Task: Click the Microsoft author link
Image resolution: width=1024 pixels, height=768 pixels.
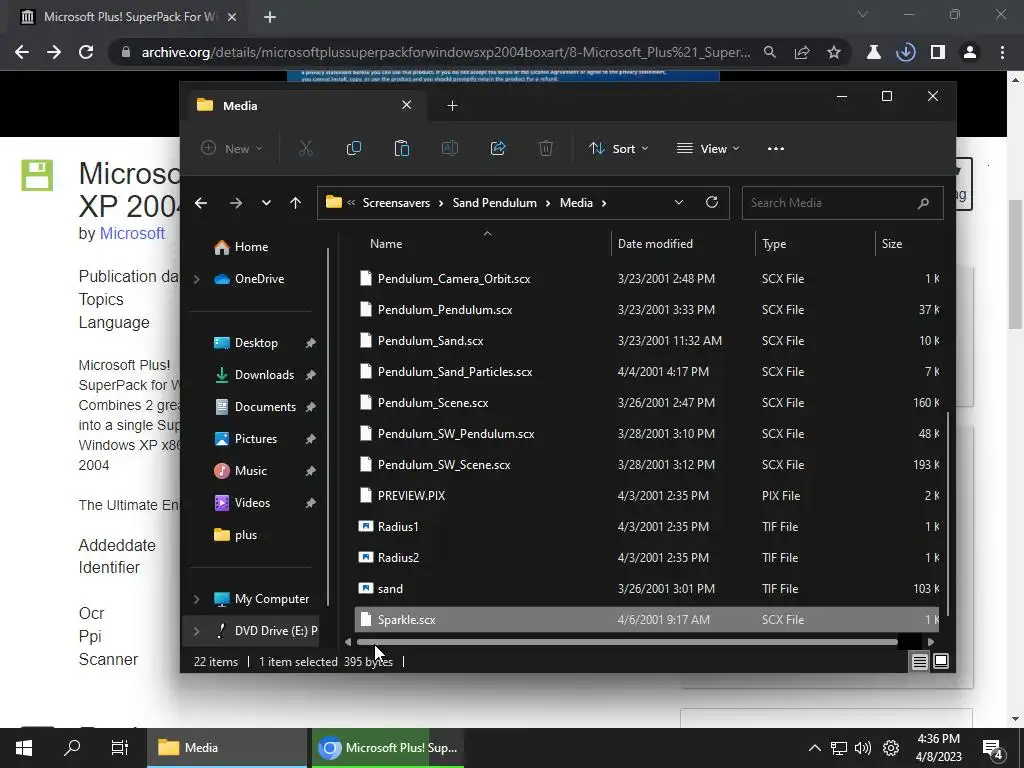Action: pos(132,233)
